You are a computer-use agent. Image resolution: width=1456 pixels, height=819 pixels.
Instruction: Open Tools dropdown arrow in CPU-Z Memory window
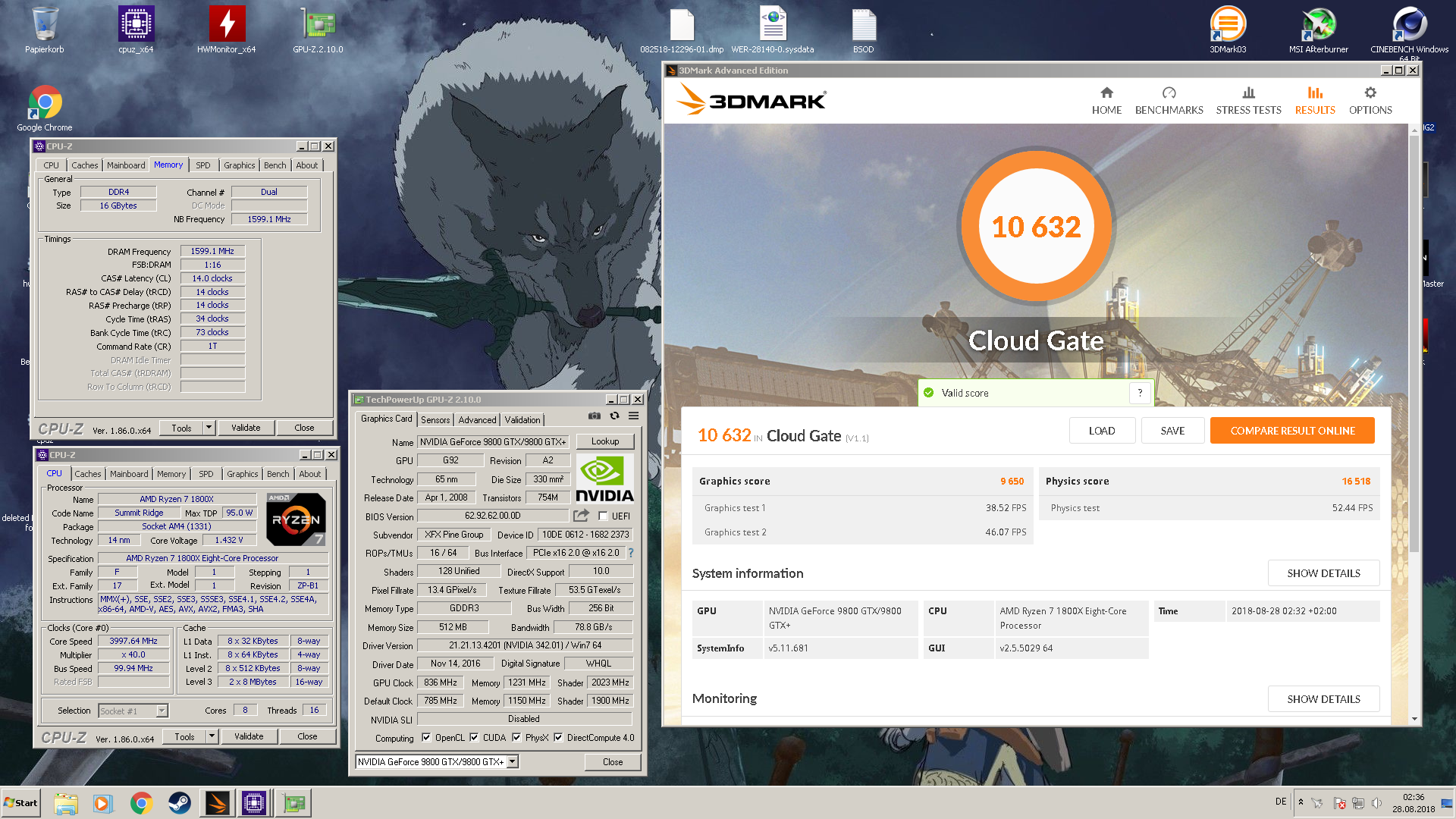[209, 428]
